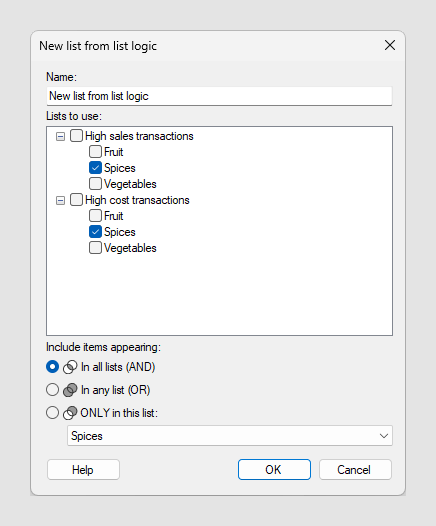Image resolution: width=436 pixels, height=526 pixels.
Task: Enable Fruit under High sales transactions
Action: (95, 152)
